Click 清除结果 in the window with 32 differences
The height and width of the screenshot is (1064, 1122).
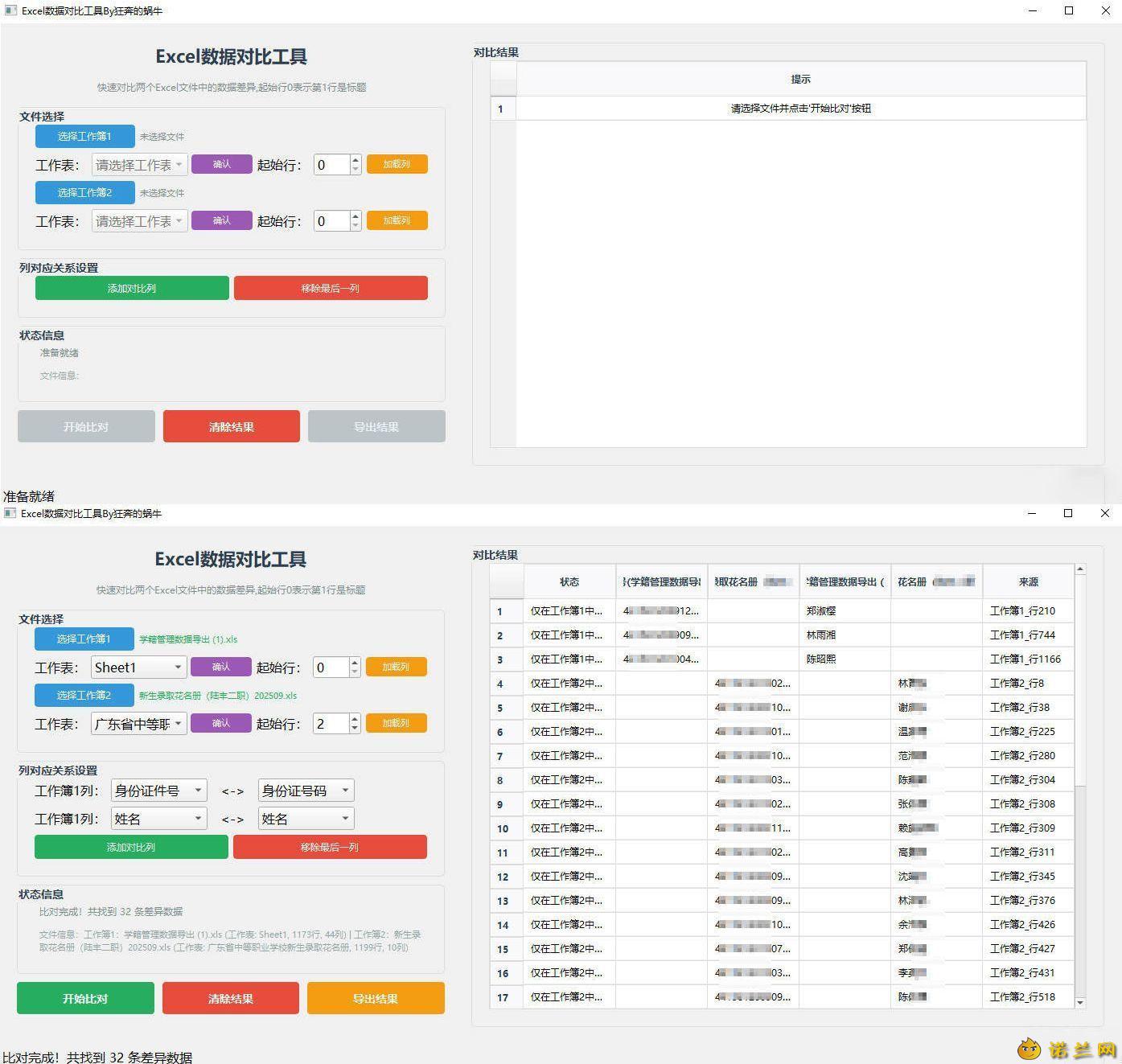[x=231, y=998]
